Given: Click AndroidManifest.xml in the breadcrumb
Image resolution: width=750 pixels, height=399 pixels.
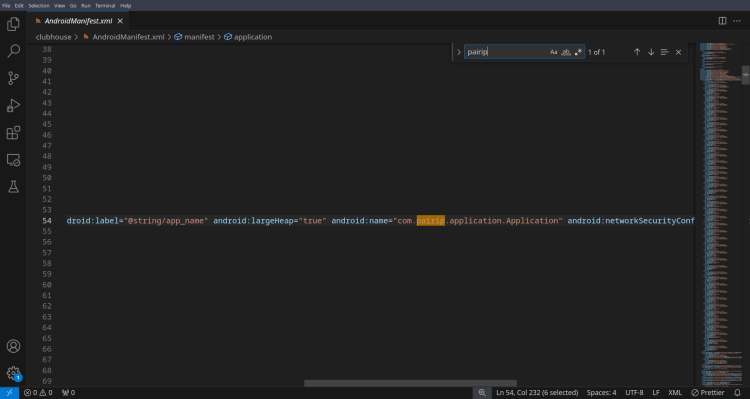Looking at the screenshot, I should [x=128, y=37].
